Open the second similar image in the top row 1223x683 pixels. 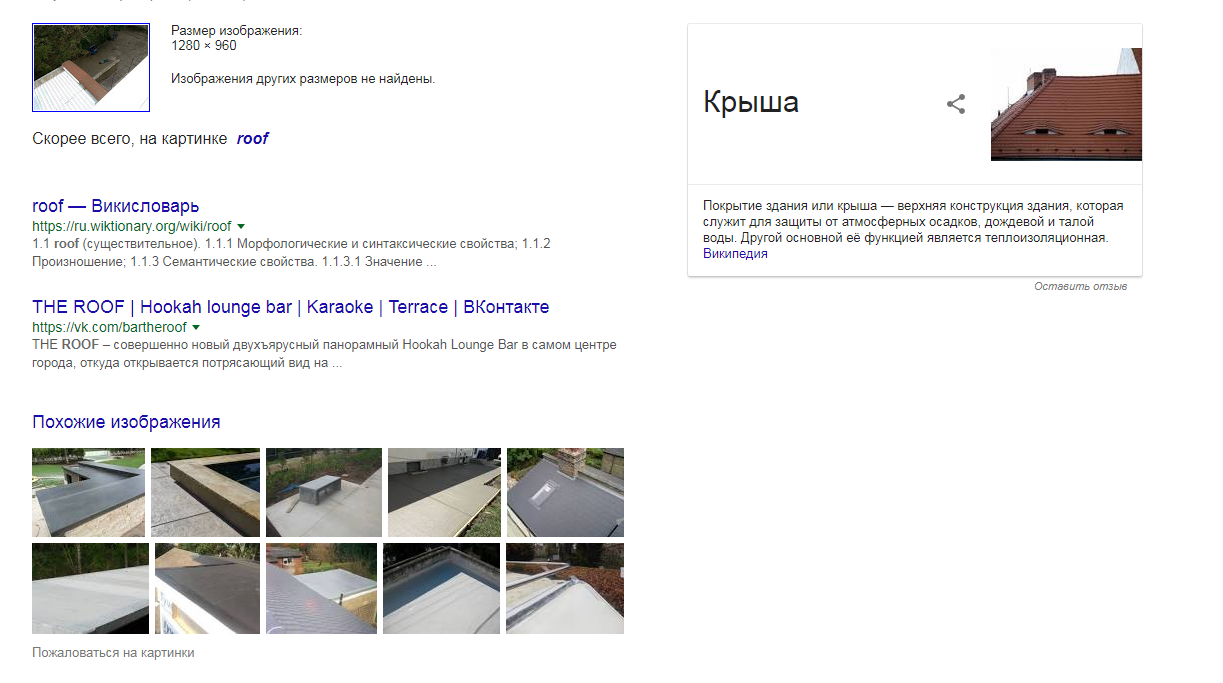tap(205, 492)
